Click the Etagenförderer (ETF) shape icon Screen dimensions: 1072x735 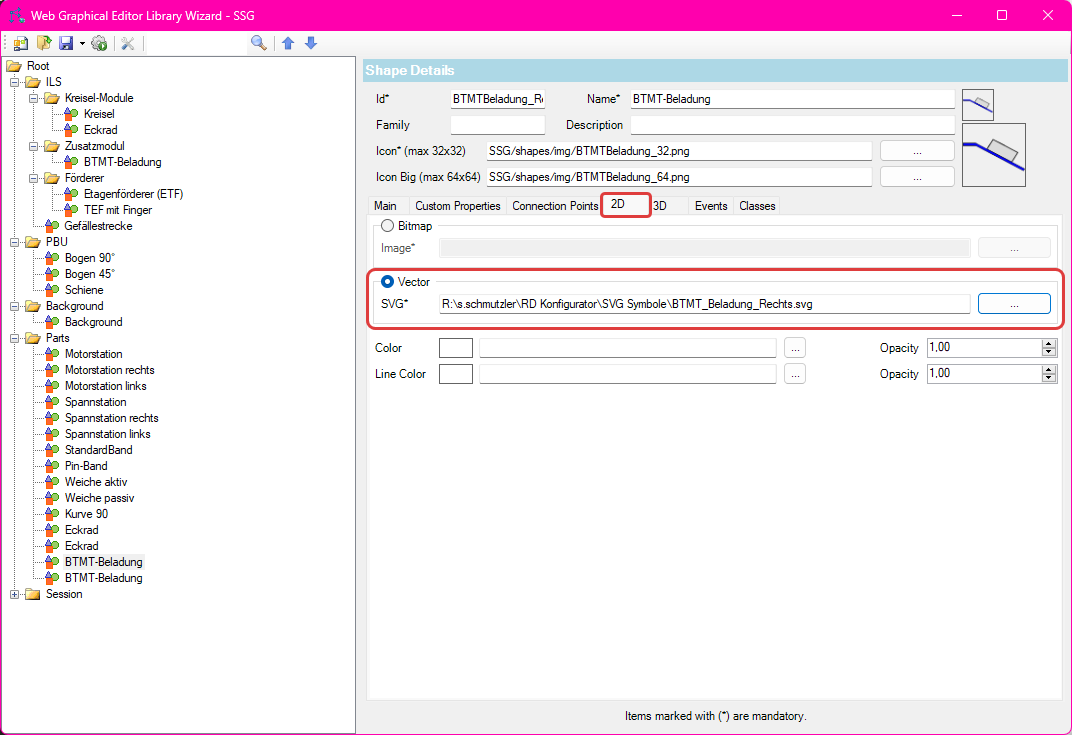click(x=71, y=194)
